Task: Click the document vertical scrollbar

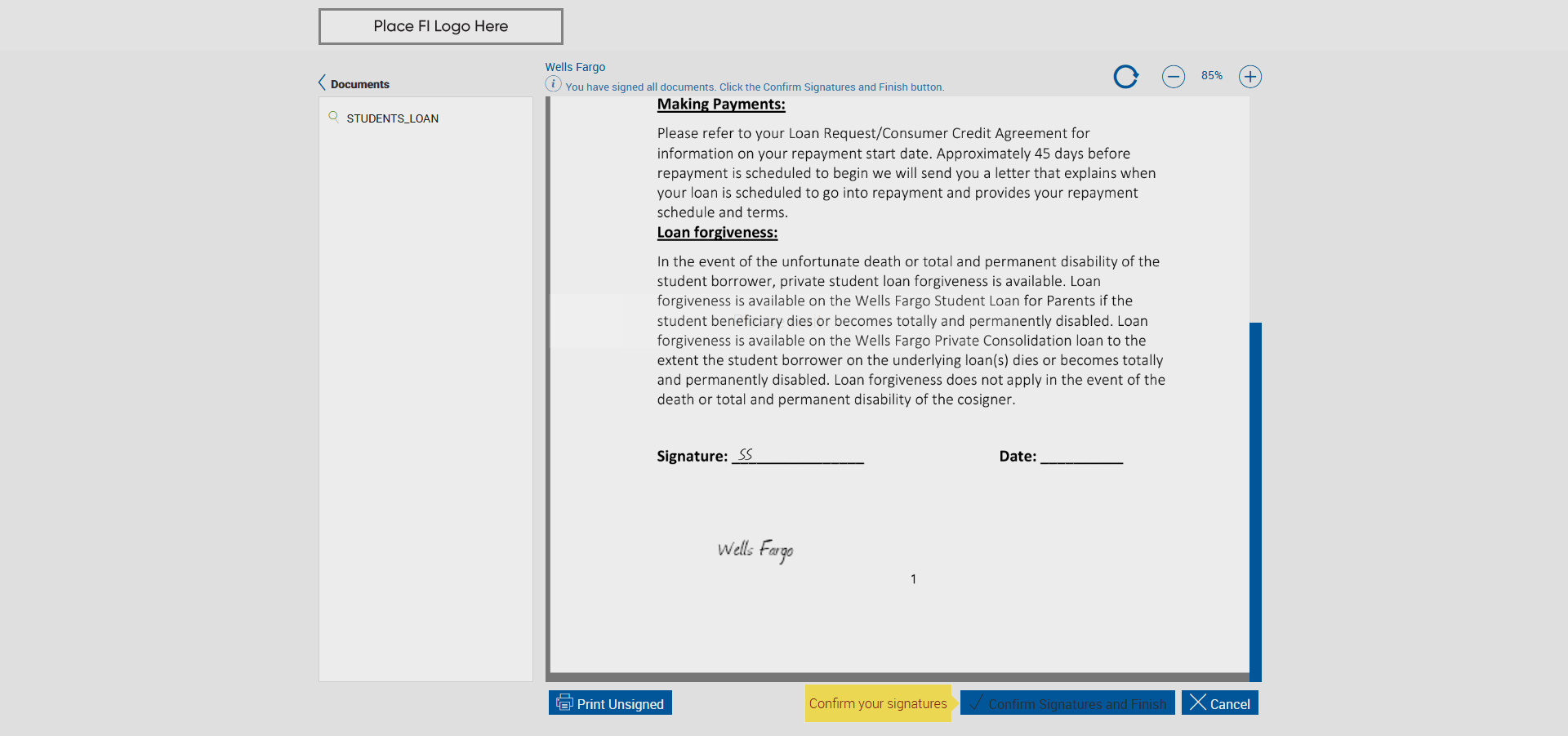Action: (1255, 502)
